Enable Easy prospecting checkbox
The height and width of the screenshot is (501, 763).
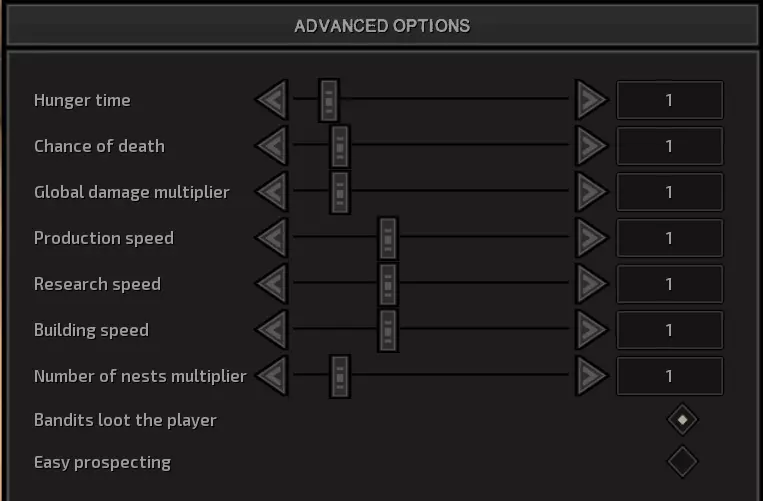click(682, 462)
